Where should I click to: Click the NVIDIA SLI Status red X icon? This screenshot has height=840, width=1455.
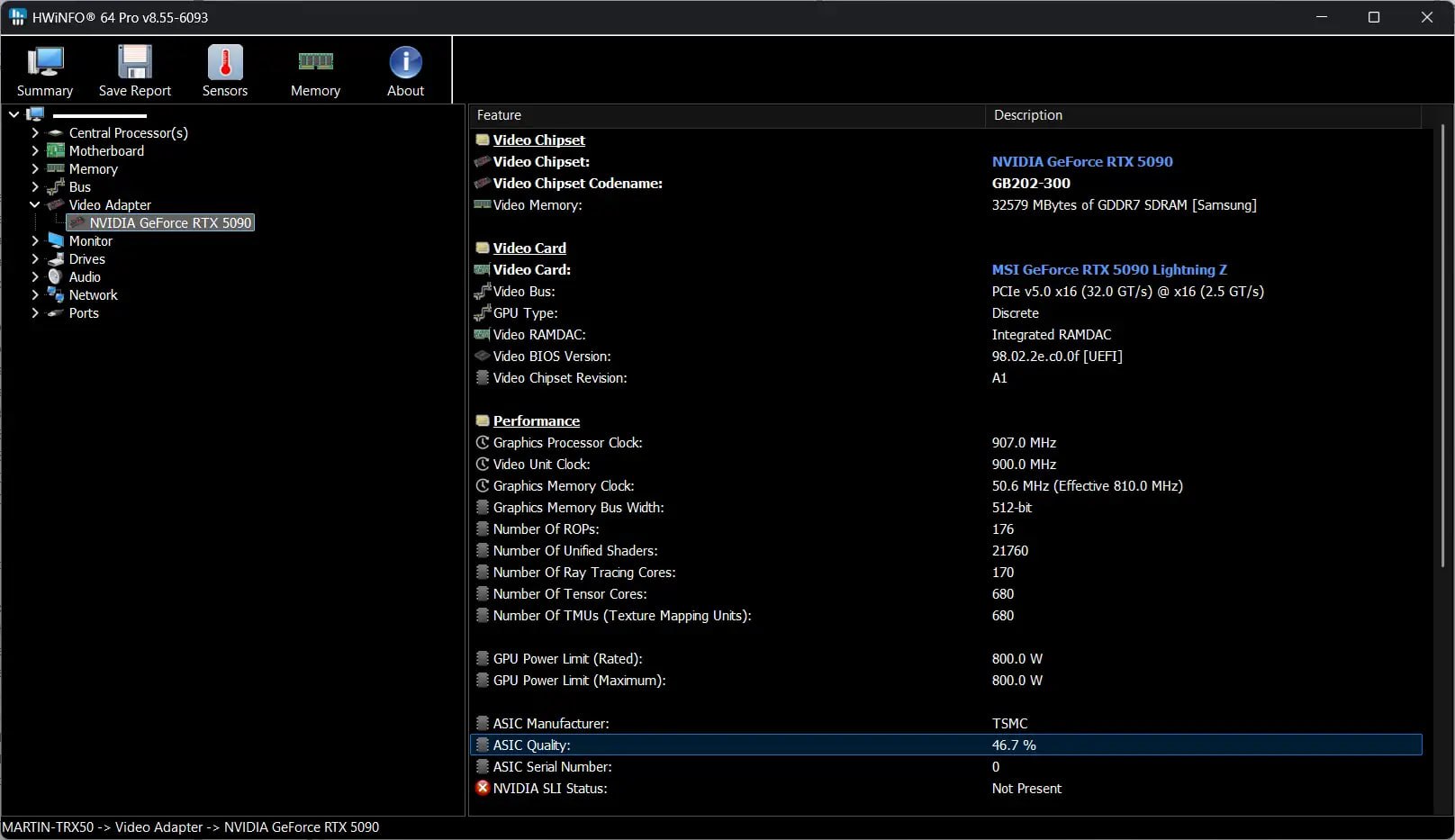483,788
